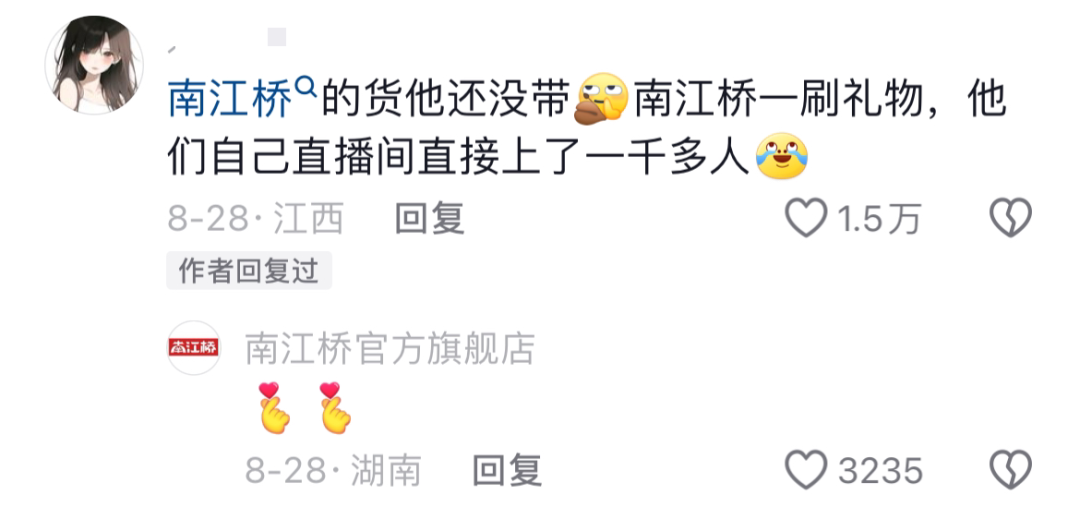Tap the 8-28 · 湖南 timestamp
Image resolution: width=1080 pixels, height=519 pixels.
(x=333, y=472)
